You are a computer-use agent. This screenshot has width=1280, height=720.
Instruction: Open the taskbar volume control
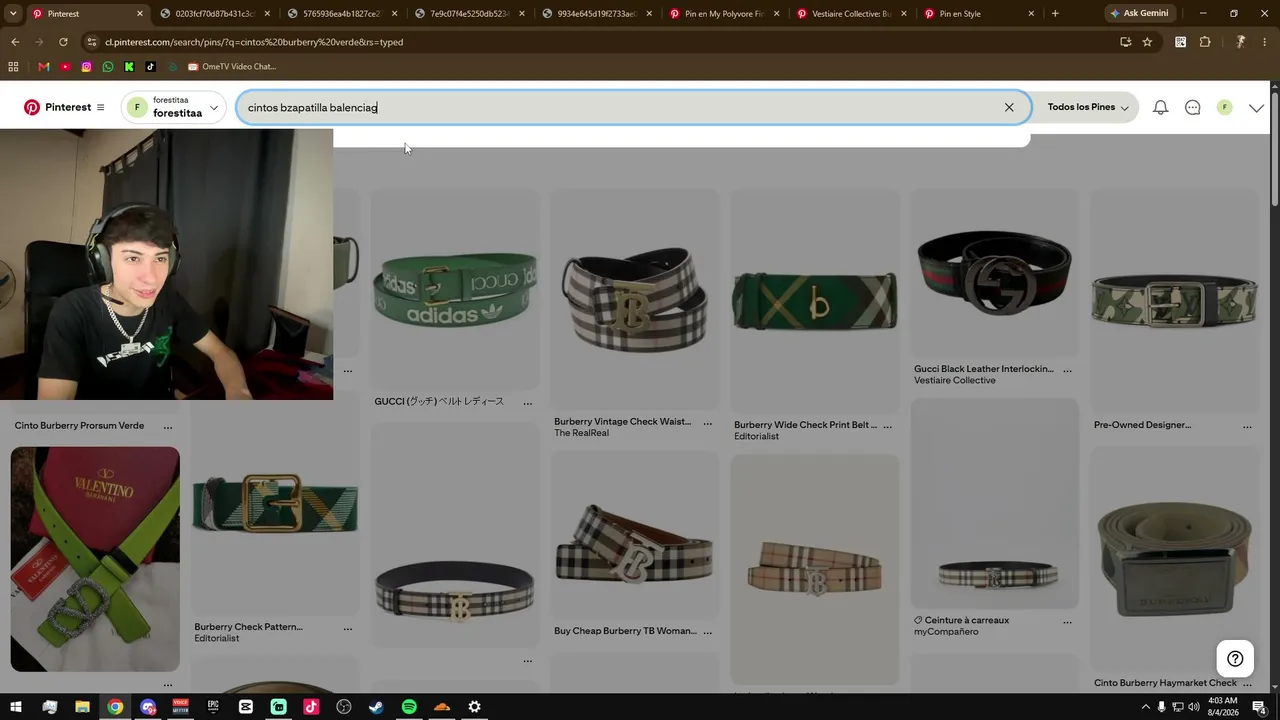click(x=1193, y=707)
